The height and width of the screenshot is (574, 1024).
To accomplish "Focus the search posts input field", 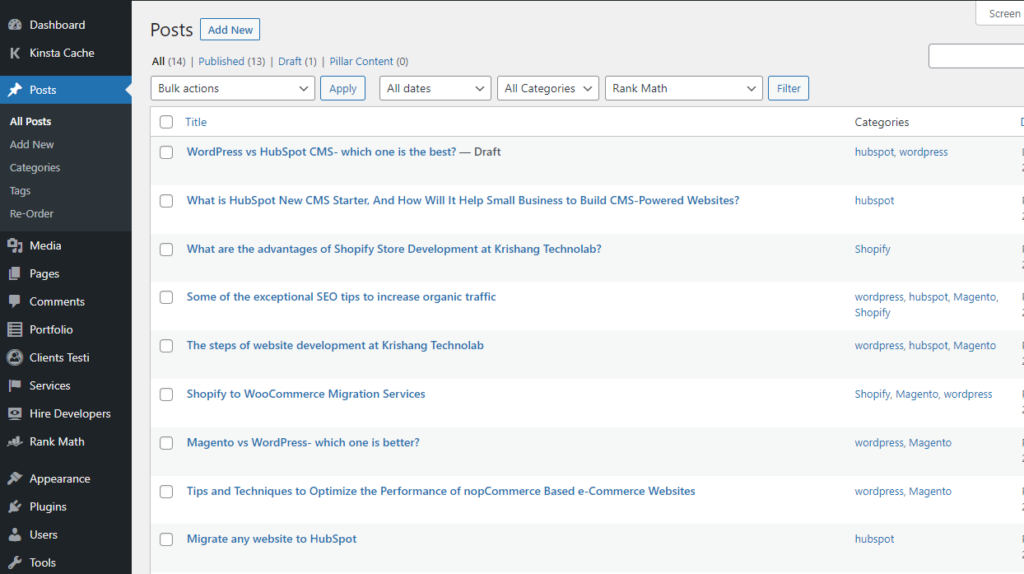I will click(x=976, y=56).
